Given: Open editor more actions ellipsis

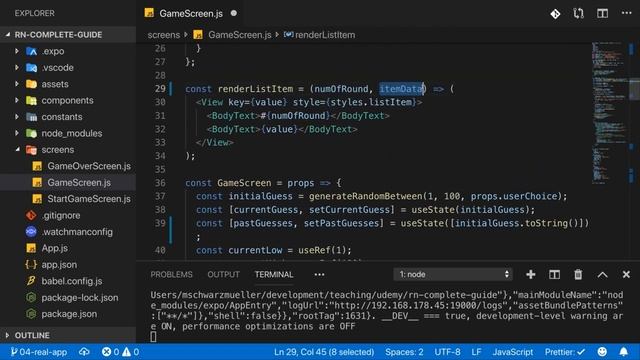Looking at the screenshot, I should pyautogui.click(x=627, y=13).
